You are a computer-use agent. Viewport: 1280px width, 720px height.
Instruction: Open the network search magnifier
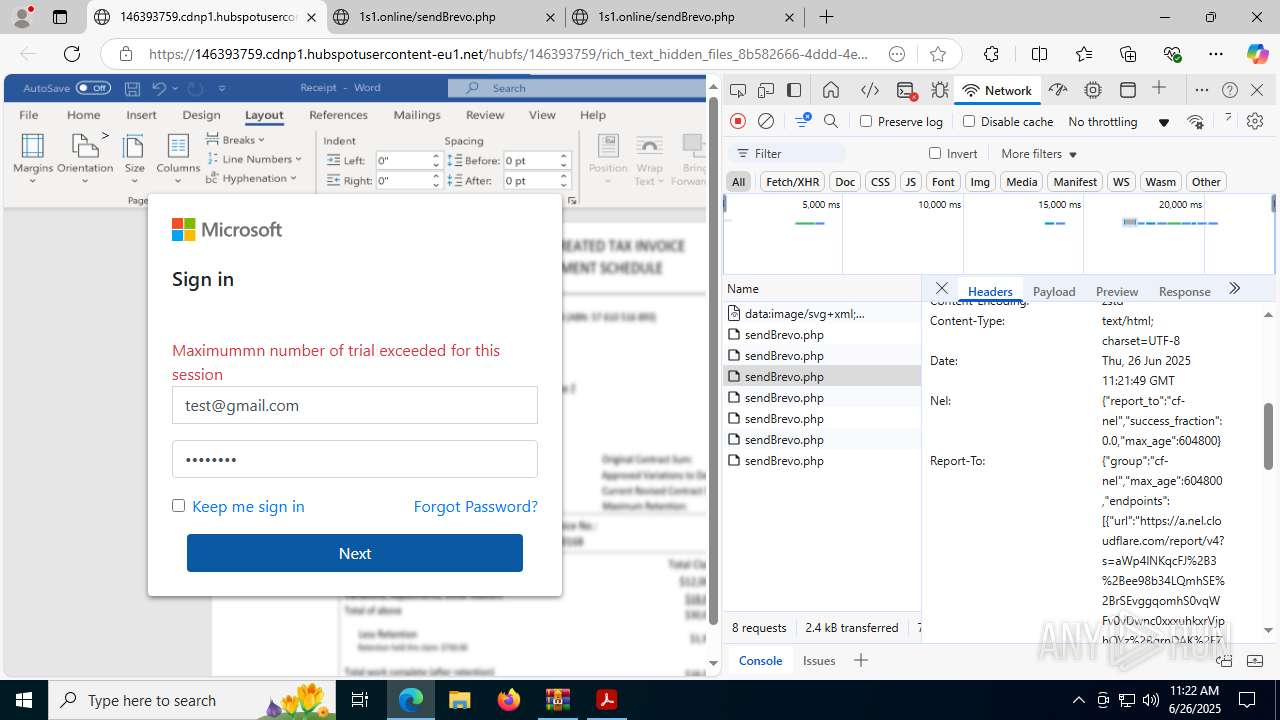click(x=831, y=121)
